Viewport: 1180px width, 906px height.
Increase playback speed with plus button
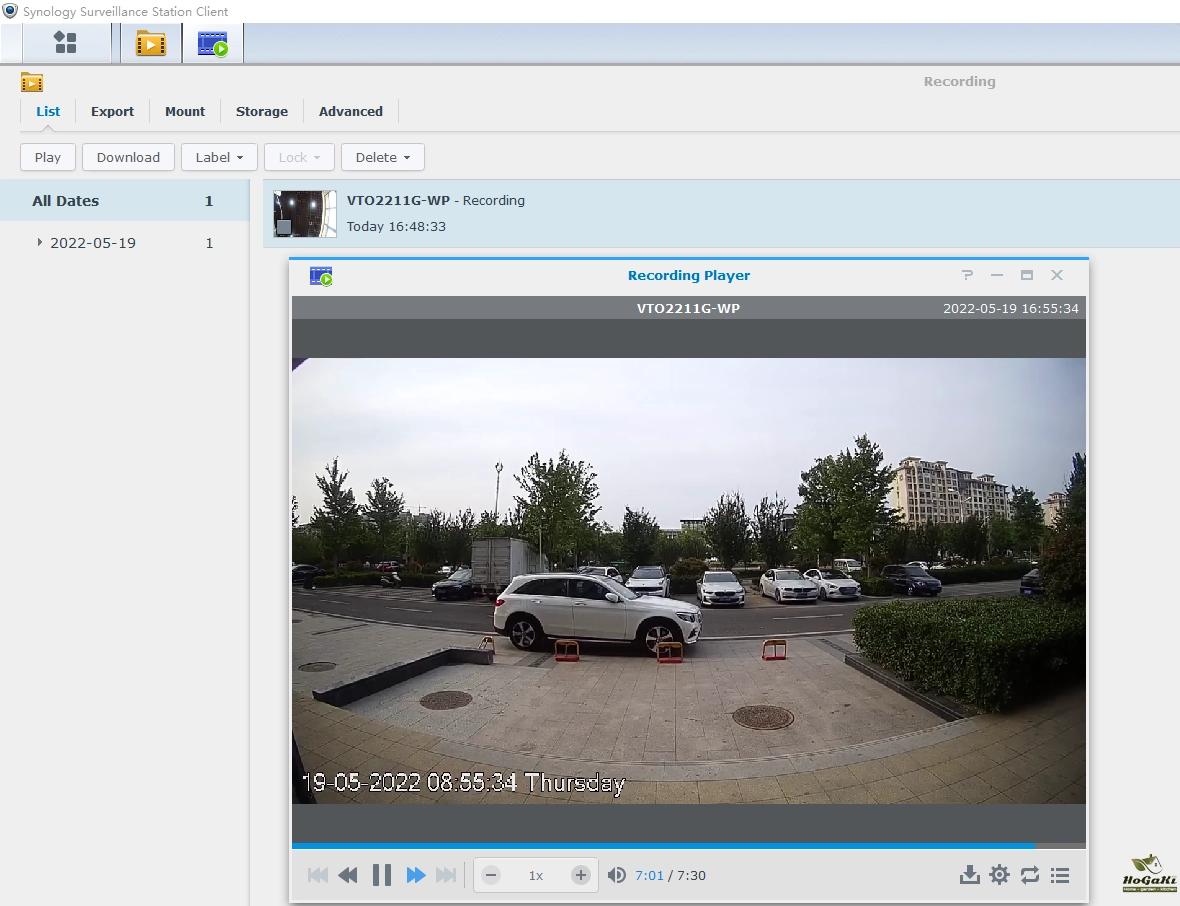(x=580, y=875)
